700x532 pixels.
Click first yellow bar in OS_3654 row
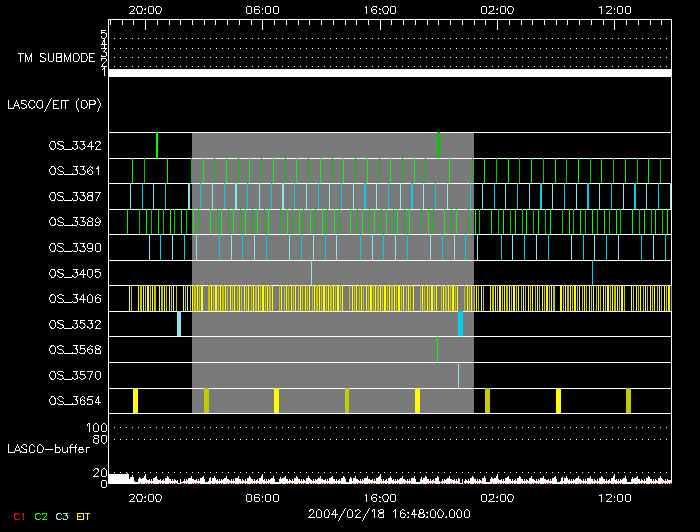[x=135, y=401]
